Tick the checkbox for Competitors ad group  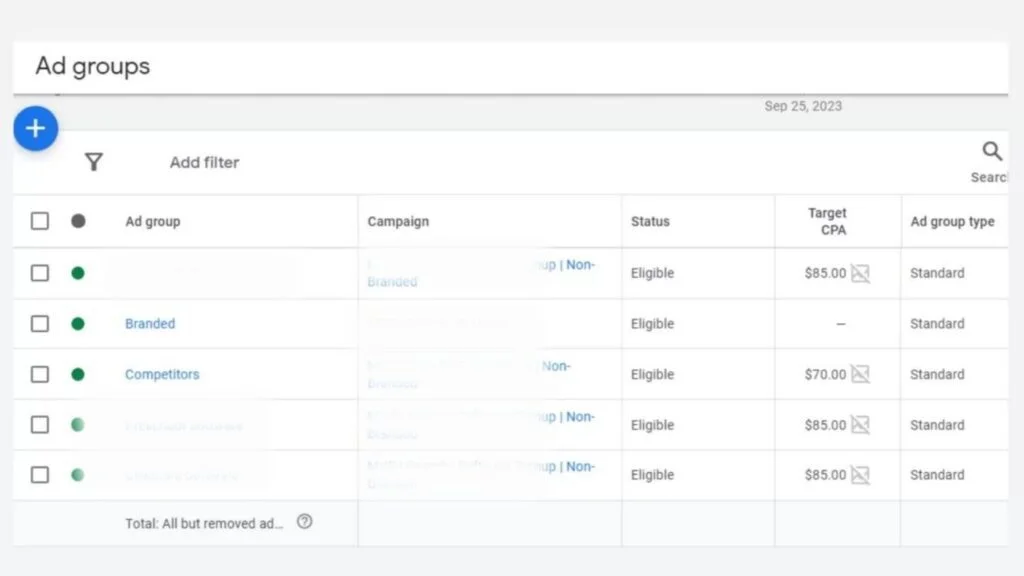40,374
